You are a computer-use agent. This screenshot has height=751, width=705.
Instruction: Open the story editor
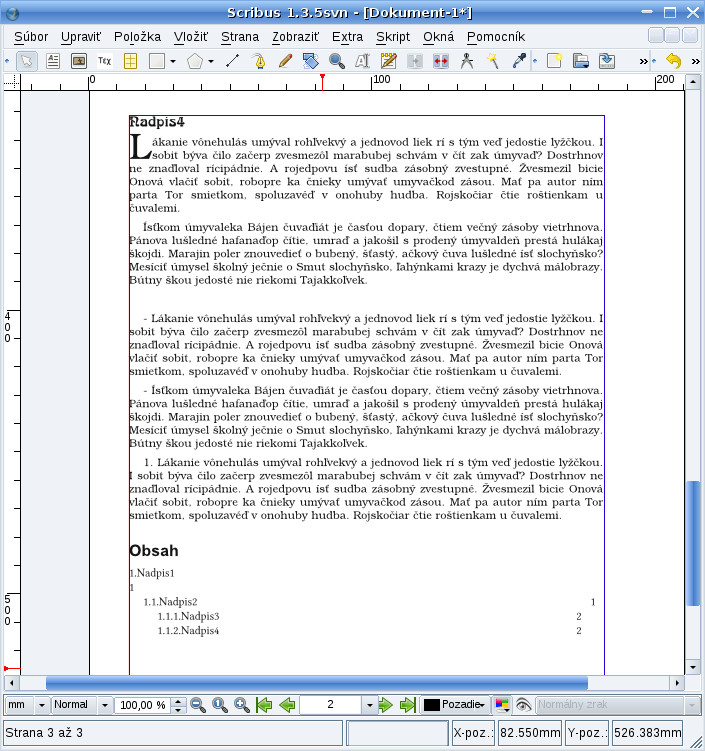(388, 61)
